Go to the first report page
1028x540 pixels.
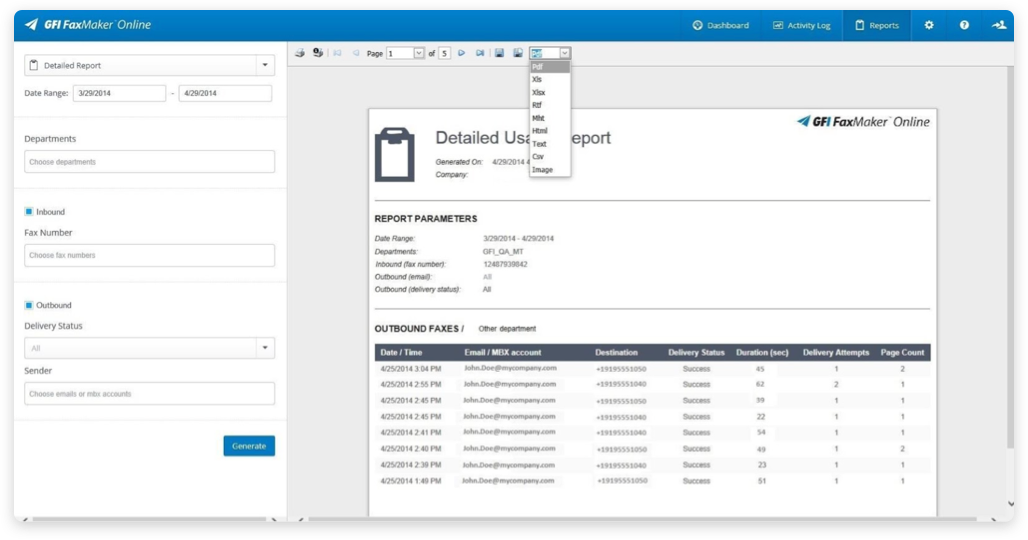[x=337, y=53]
